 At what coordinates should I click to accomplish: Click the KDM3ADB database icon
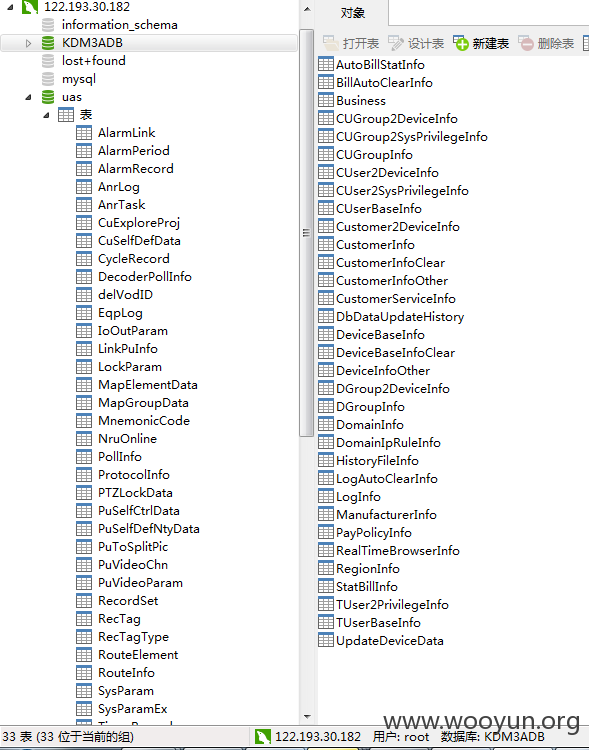tap(48, 43)
